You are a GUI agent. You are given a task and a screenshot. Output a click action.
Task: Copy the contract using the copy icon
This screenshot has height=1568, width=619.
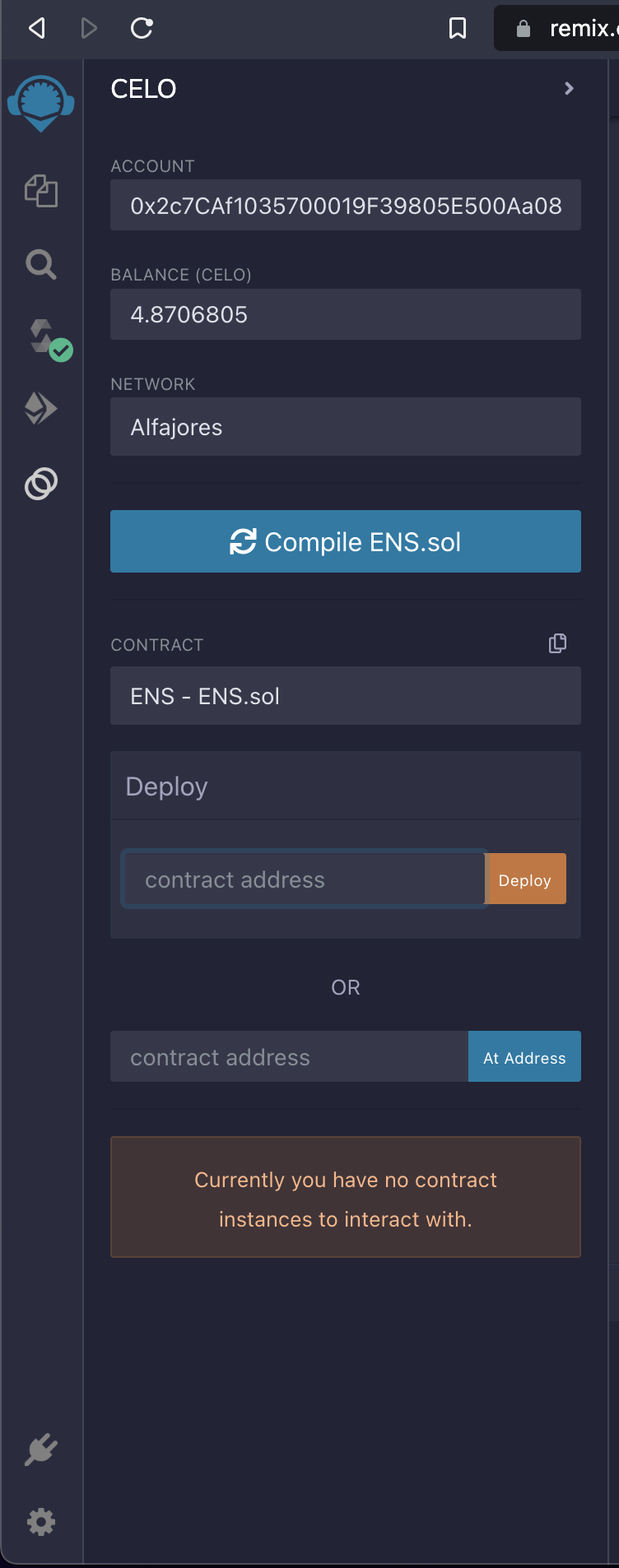[557, 643]
